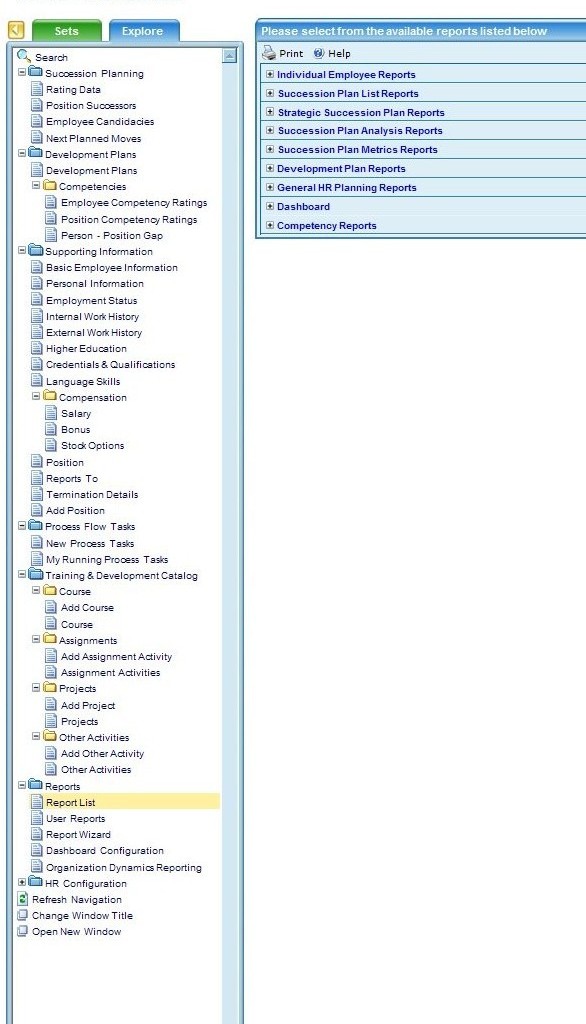
Task: Switch to the Sets tab
Action: click(67, 31)
